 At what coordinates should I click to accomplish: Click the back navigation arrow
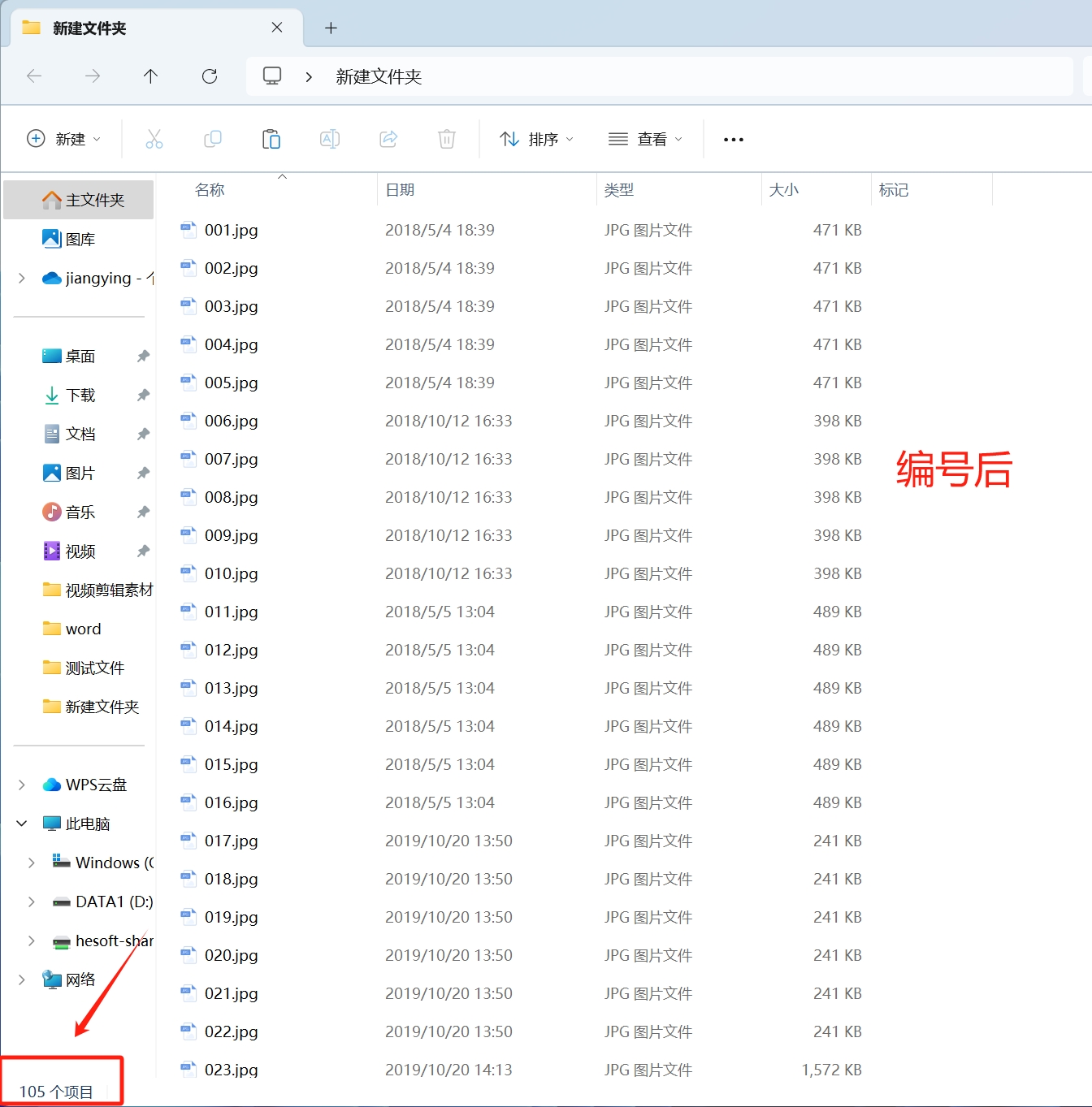[34, 76]
